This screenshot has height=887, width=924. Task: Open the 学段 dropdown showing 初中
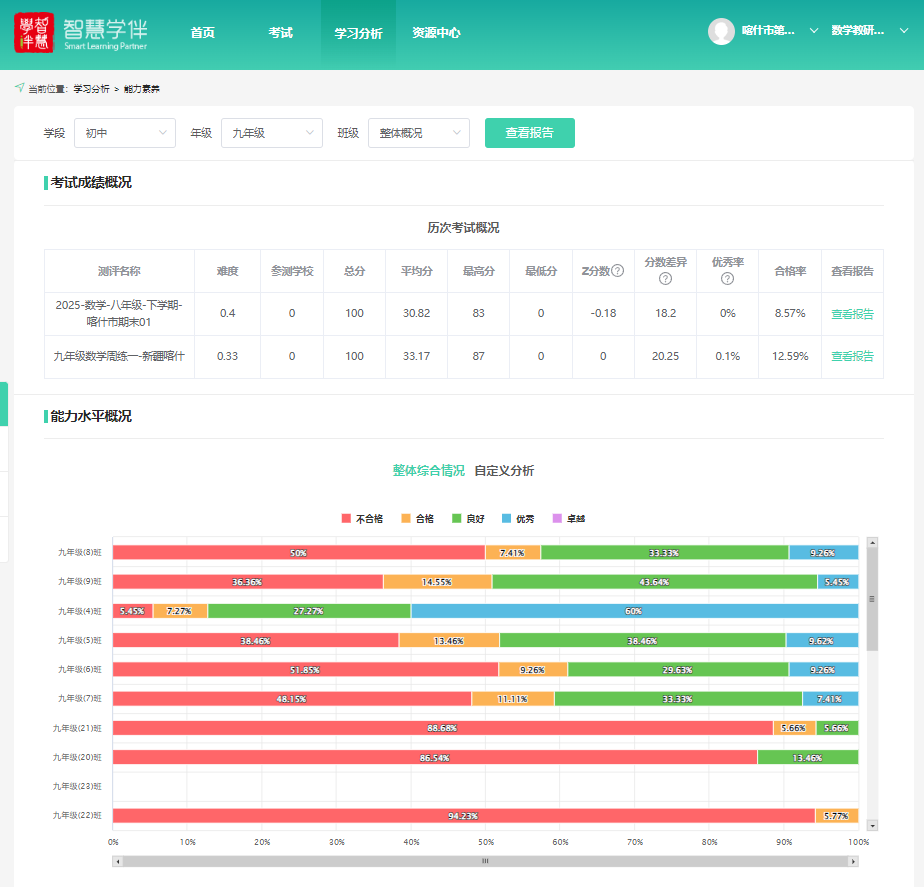(125, 133)
